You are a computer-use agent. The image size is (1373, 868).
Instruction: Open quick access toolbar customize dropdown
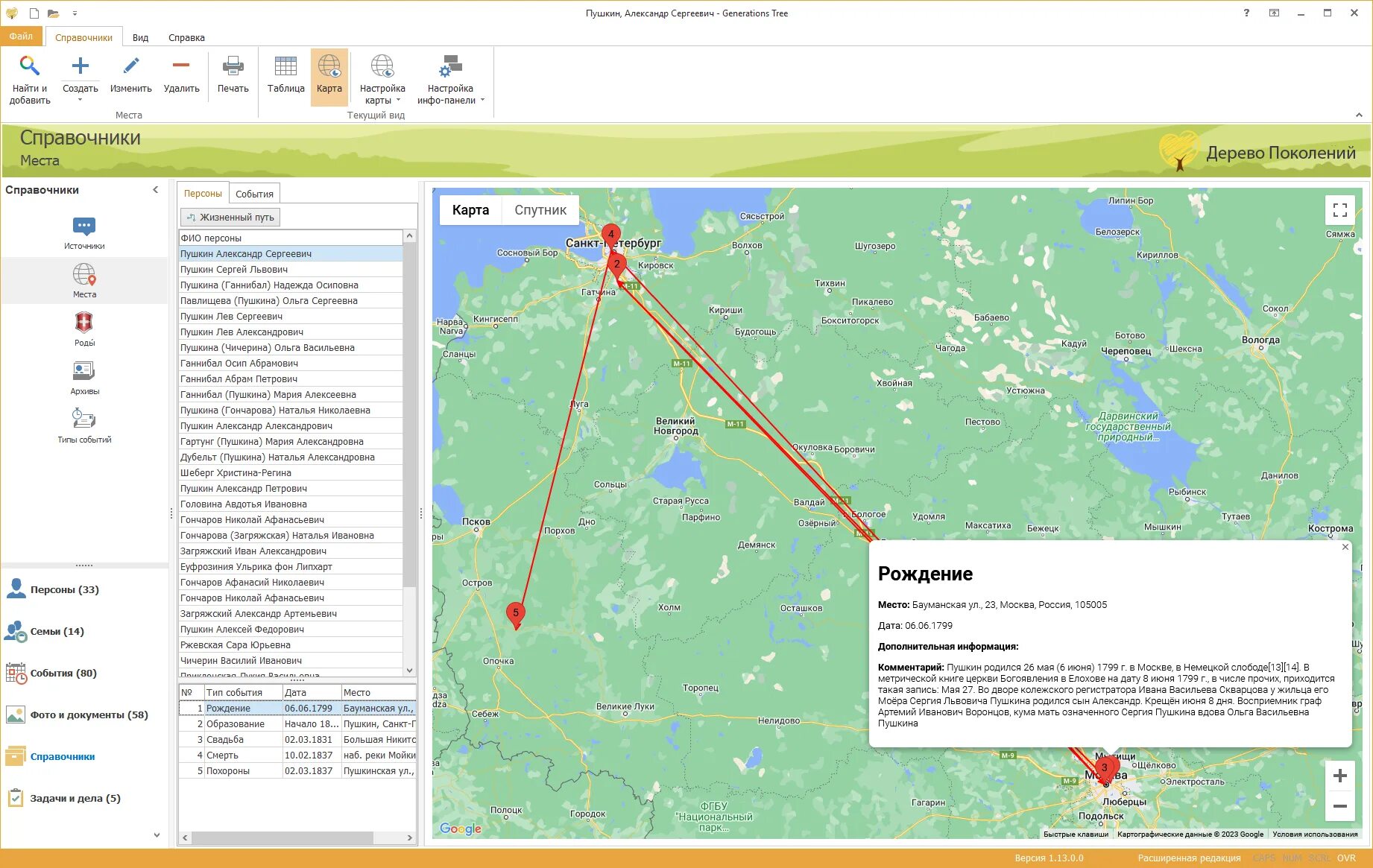tap(75, 13)
